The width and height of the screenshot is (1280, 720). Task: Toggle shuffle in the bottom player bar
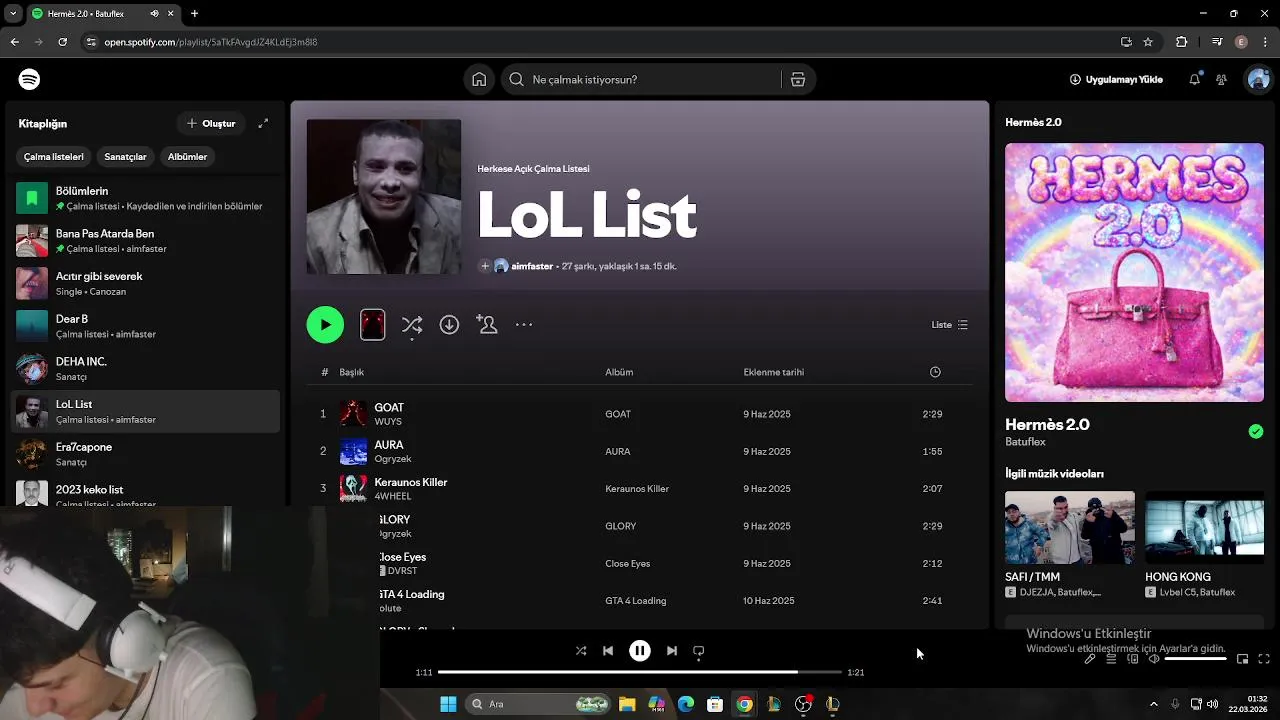pyautogui.click(x=581, y=650)
